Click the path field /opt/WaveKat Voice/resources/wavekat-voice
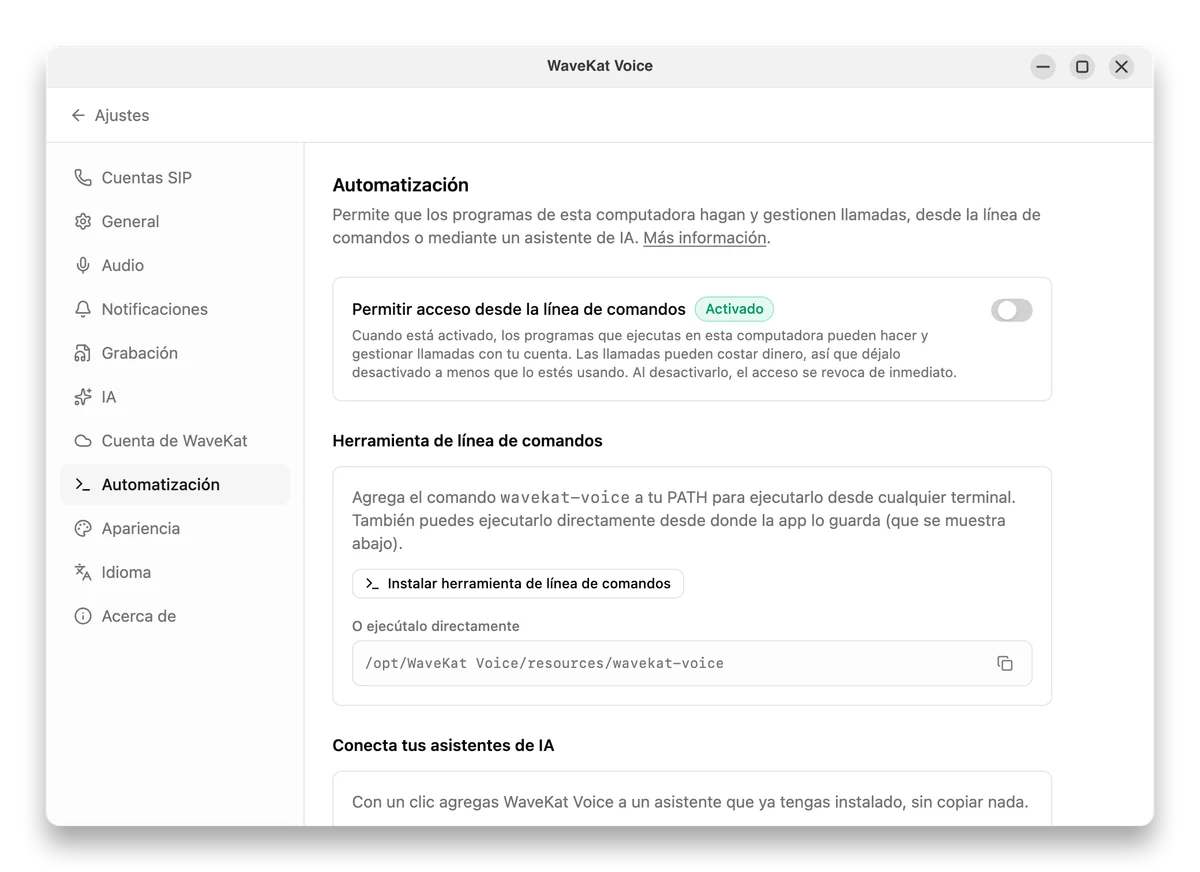Image resolution: width=1200 pixels, height=872 pixels. tap(692, 664)
